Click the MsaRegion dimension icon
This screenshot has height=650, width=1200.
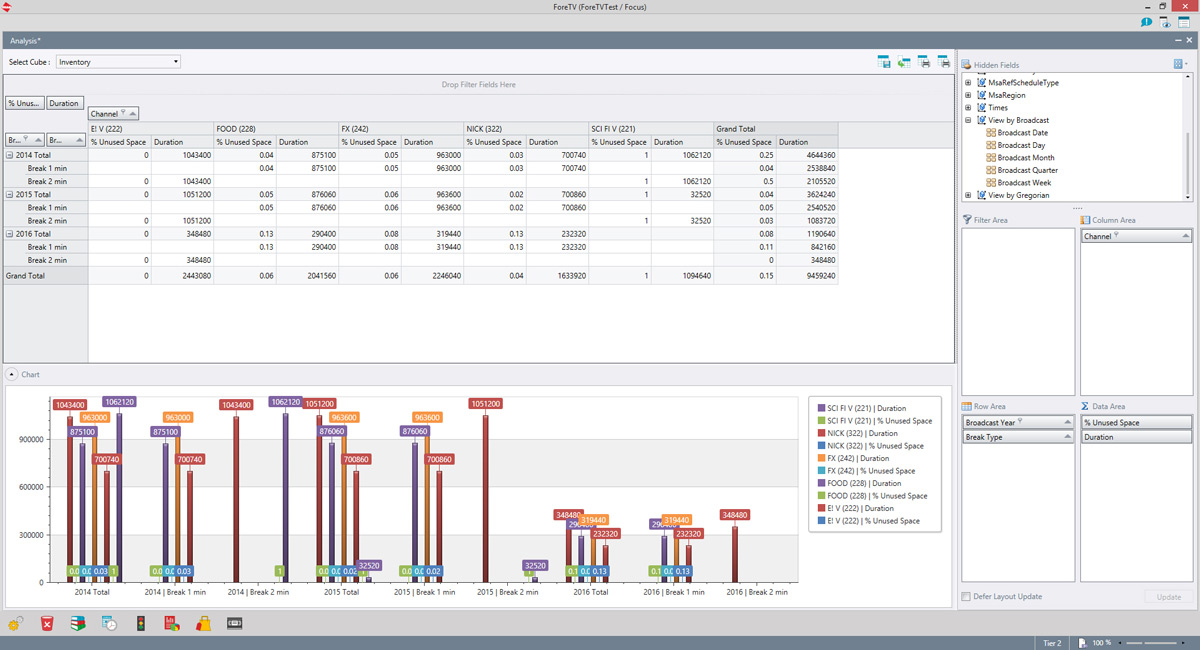coord(980,95)
